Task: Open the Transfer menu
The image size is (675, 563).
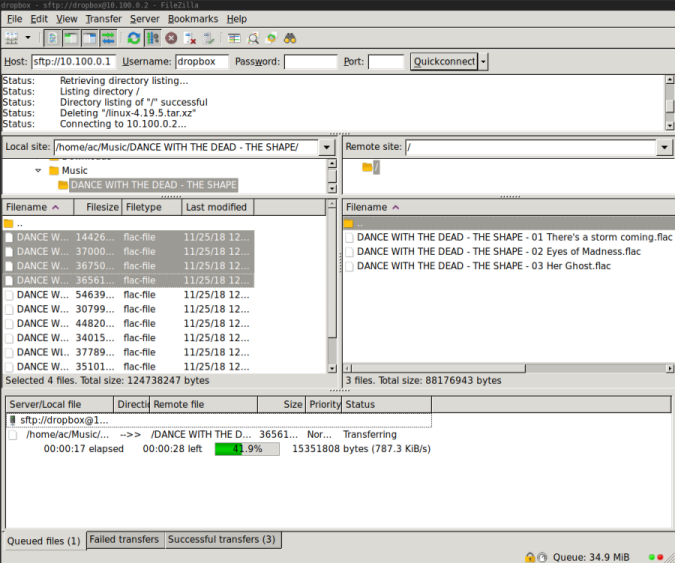Action: [103, 19]
